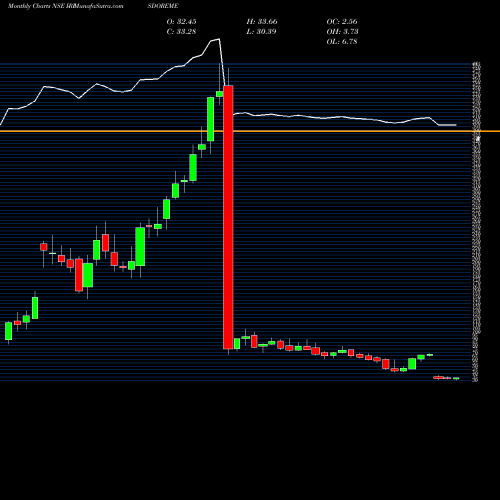Click the SDOREME ticker symbol label

(163, 6)
